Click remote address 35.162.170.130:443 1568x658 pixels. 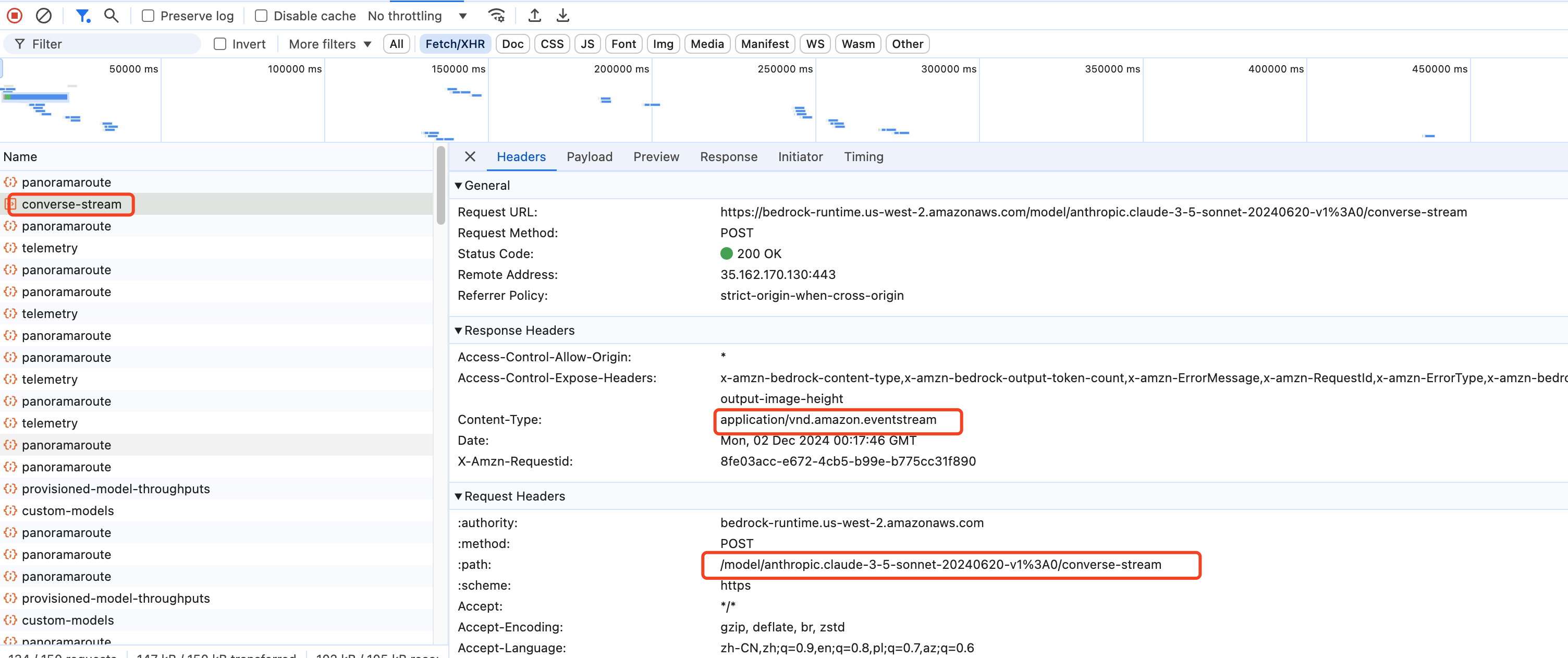click(x=778, y=275)
